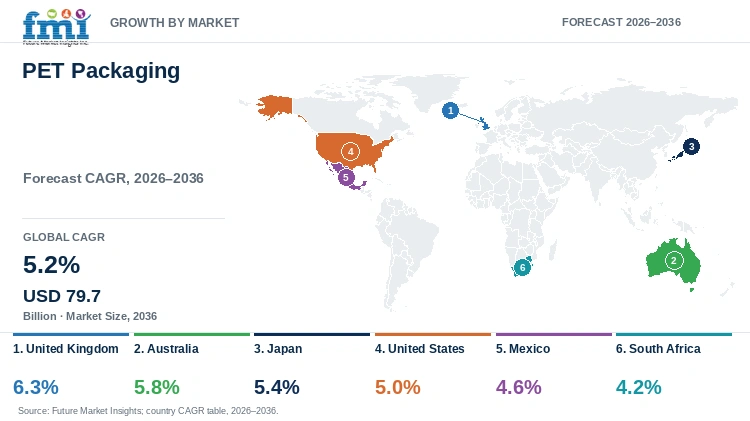Click the '6. South Africa' label
Screen dimensions: 750x421
click(x=658, y=349)
